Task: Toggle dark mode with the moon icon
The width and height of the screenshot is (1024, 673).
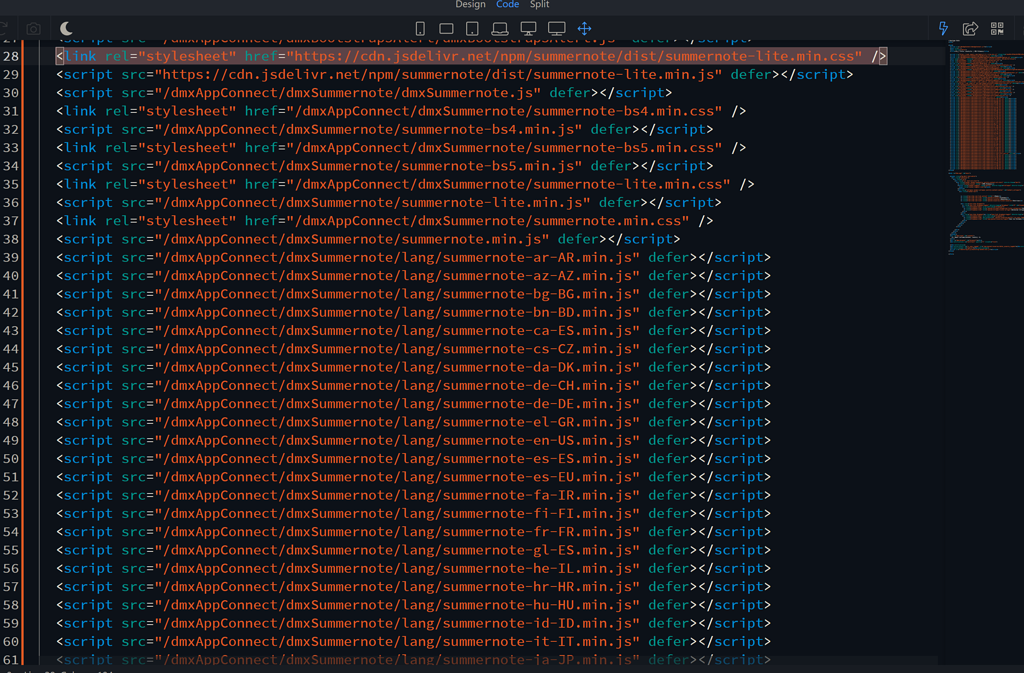Action: tap(66, 29)
